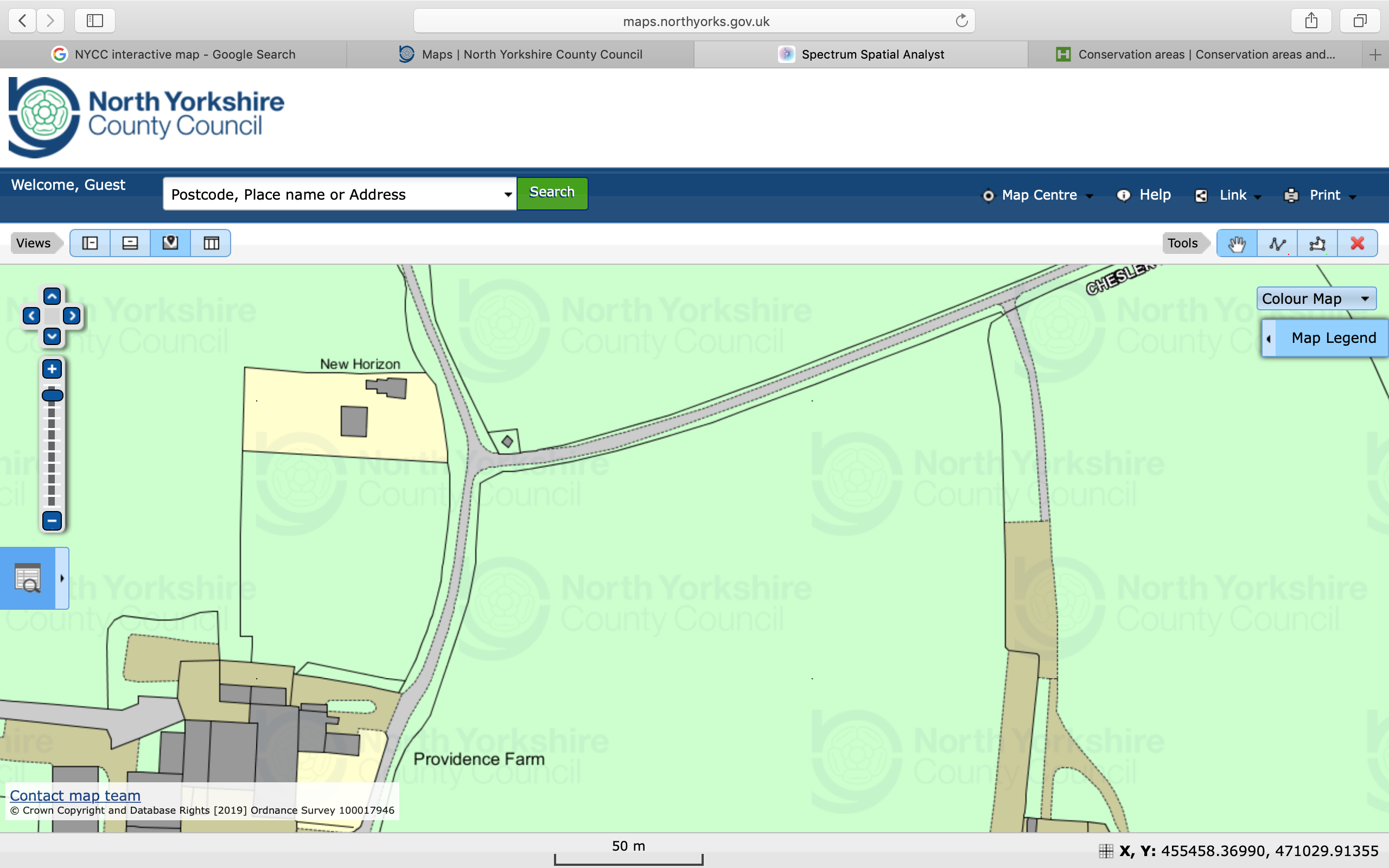Open the Colour Map dropdown

tap(1316, 298)
